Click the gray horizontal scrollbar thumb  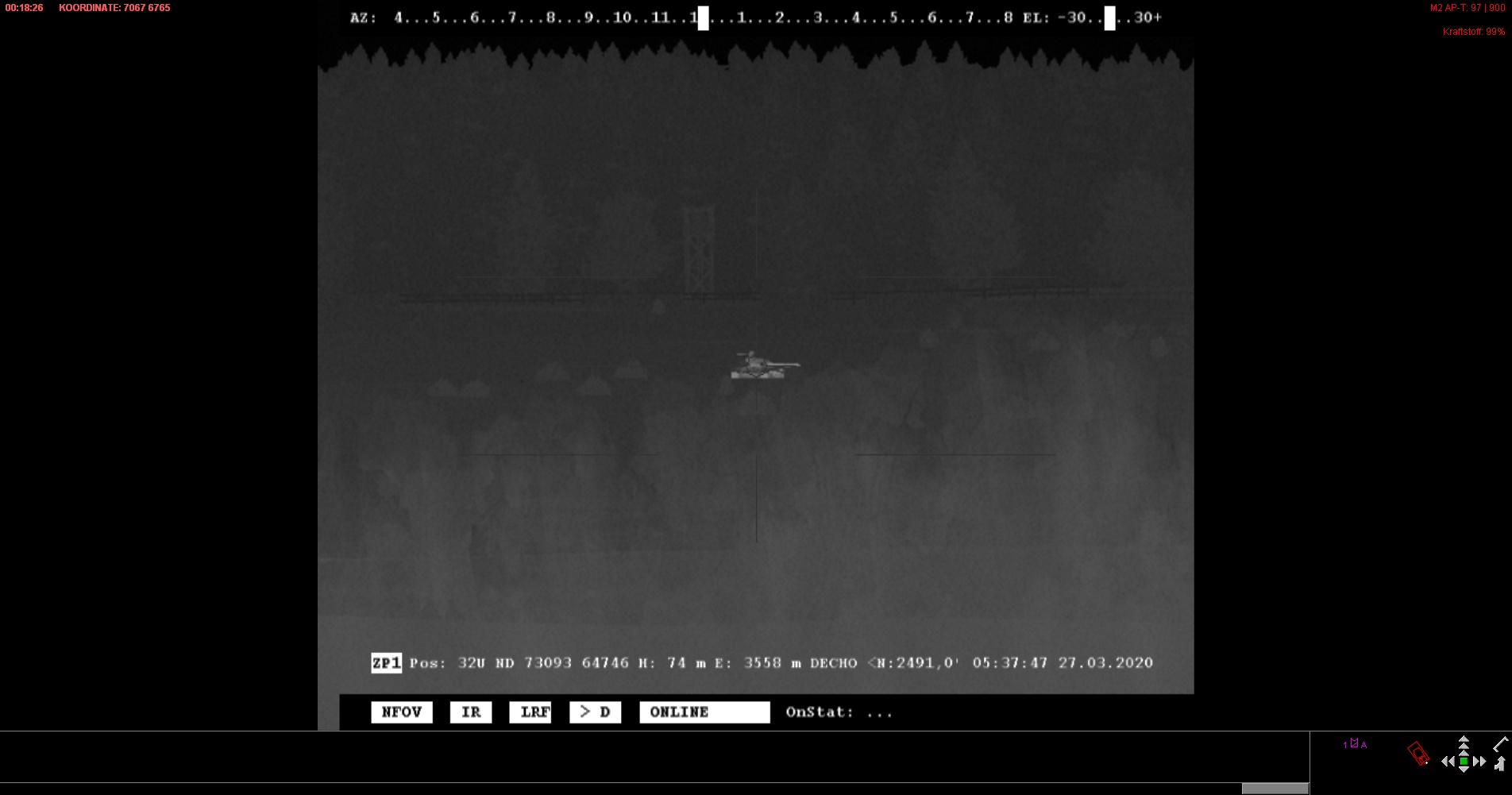(1275, 789)
